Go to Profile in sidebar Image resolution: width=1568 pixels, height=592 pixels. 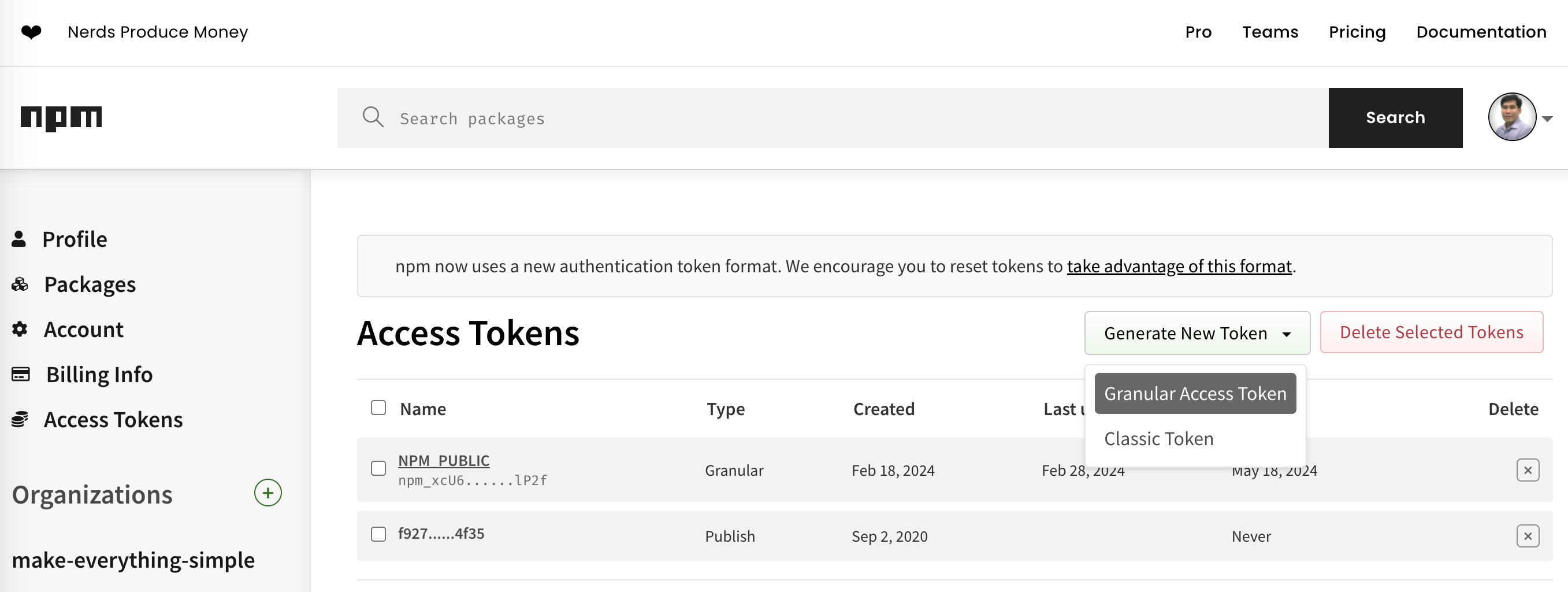(x=75, y=239)
